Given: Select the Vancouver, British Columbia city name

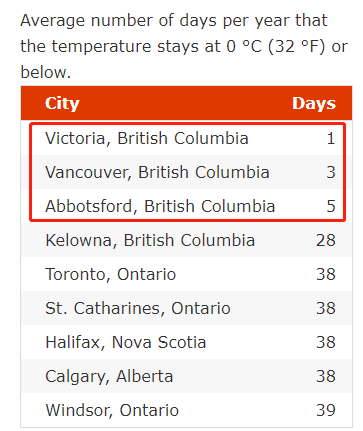Looking at the screenshot, I should click(x=157, y=172).
